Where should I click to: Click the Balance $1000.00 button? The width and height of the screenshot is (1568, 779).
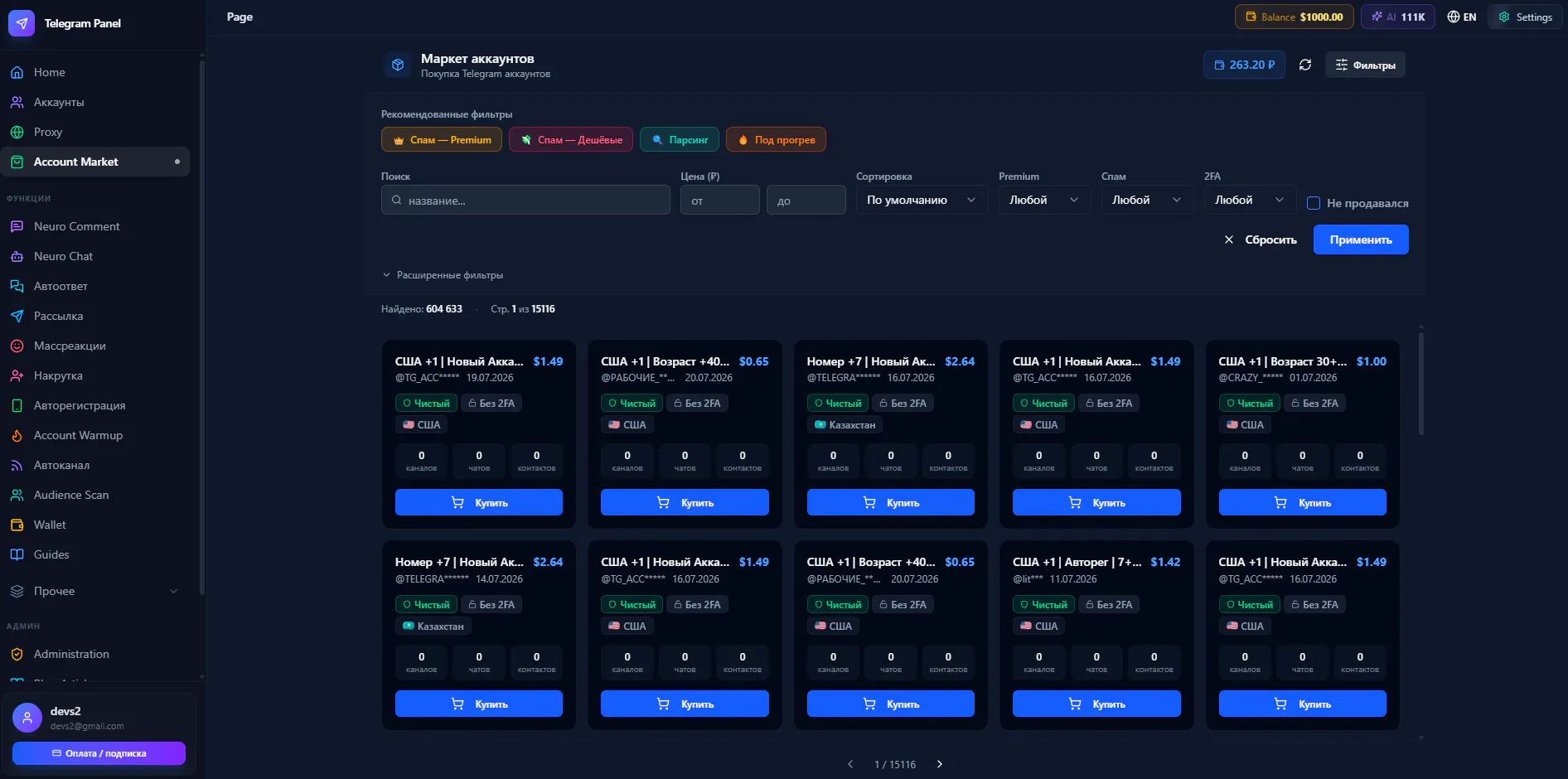1295,17
